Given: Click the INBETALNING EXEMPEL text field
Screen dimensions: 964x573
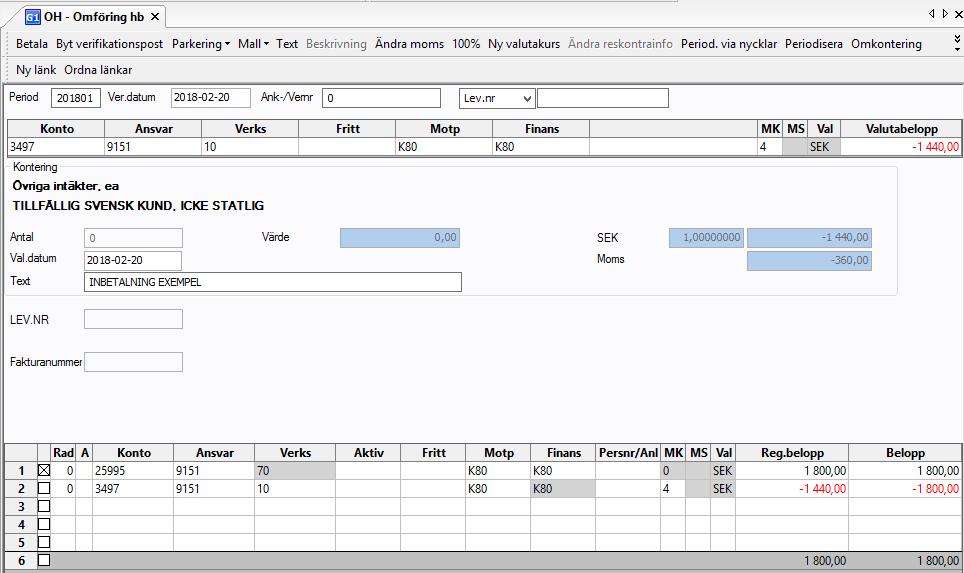Looking at the screenshot, I should (x=272, y=282).
